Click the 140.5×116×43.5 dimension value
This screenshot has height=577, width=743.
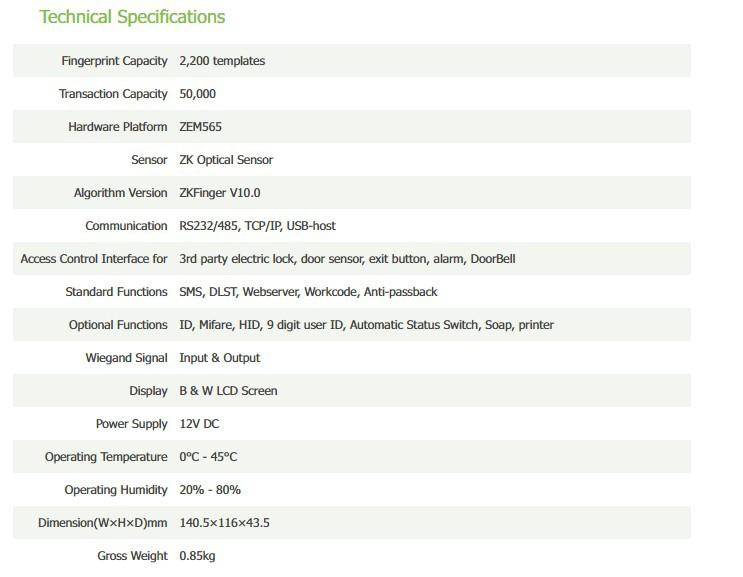224,523
